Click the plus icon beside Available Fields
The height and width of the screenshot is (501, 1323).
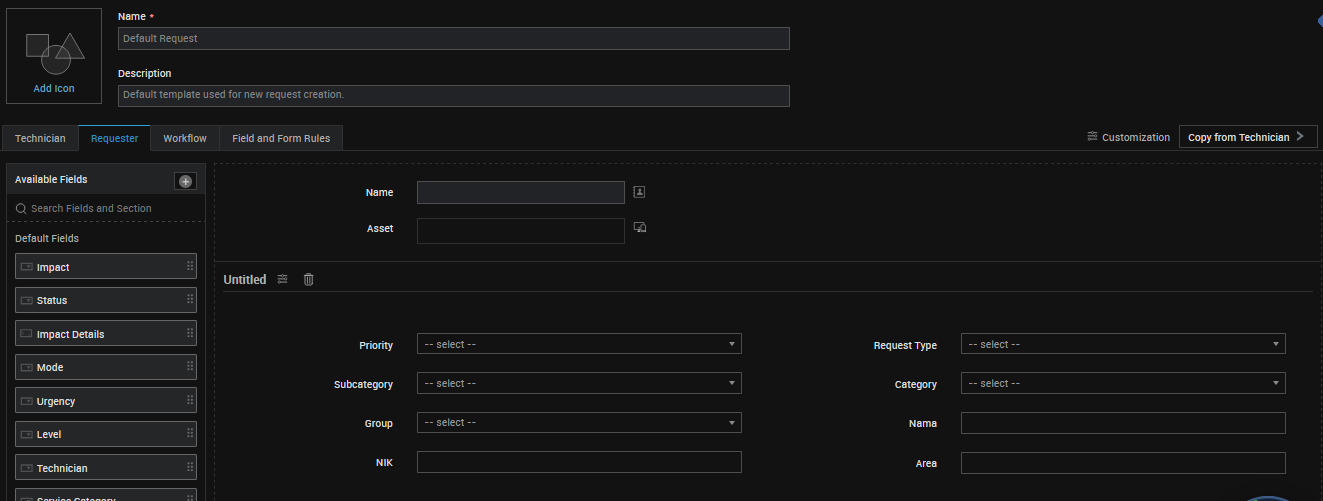pos(185,181)
